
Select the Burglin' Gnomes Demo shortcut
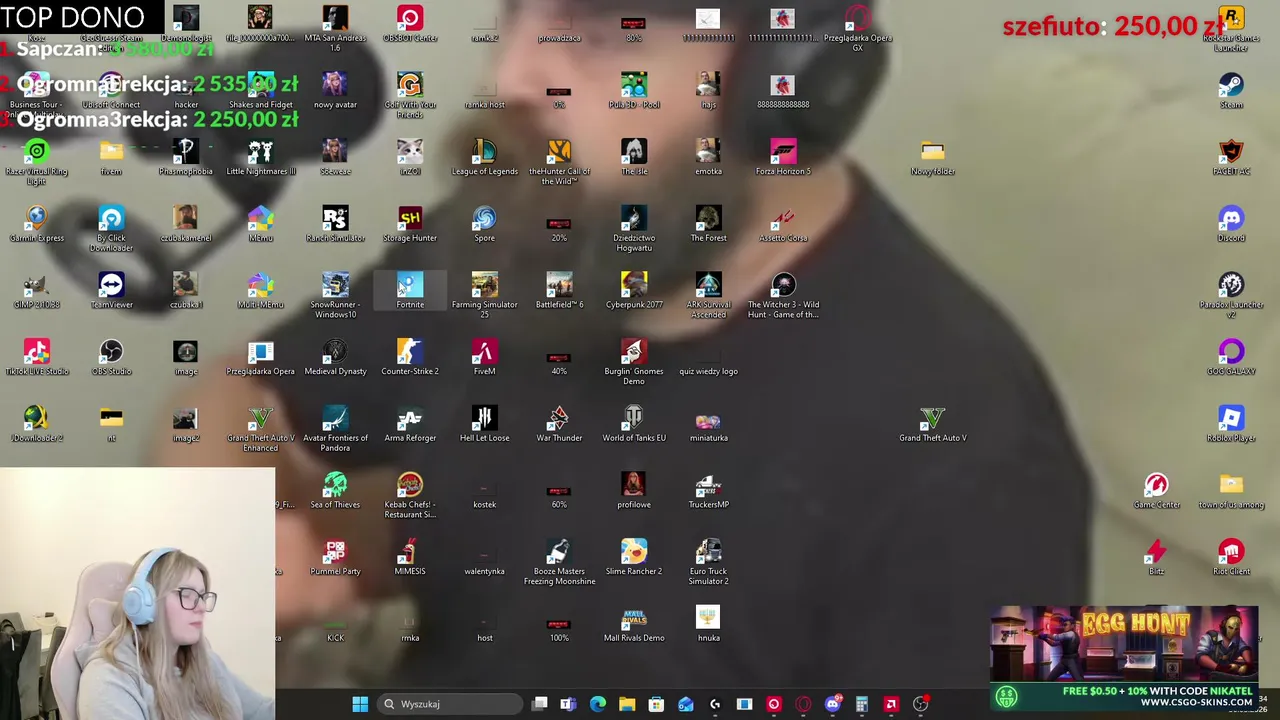[634, 361]
